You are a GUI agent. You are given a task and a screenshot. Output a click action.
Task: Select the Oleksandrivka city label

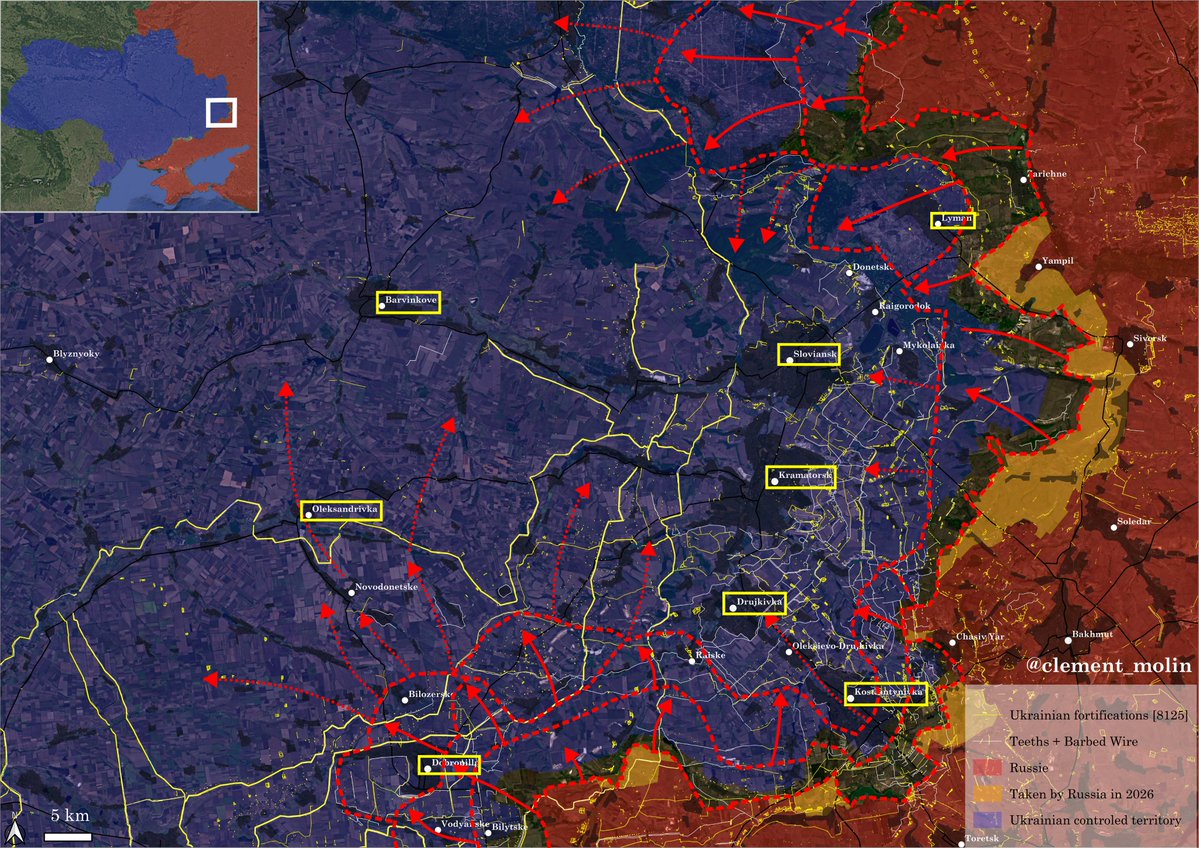pos(341,511)
